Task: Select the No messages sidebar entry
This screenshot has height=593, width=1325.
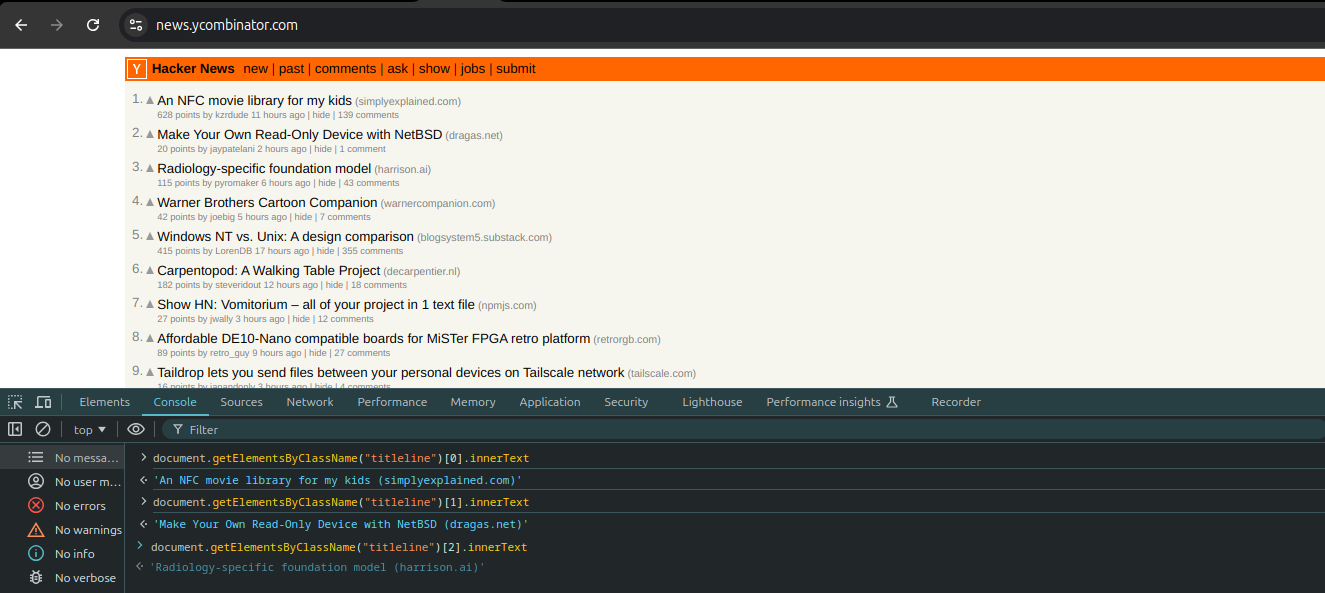Action: pos(62,457)
